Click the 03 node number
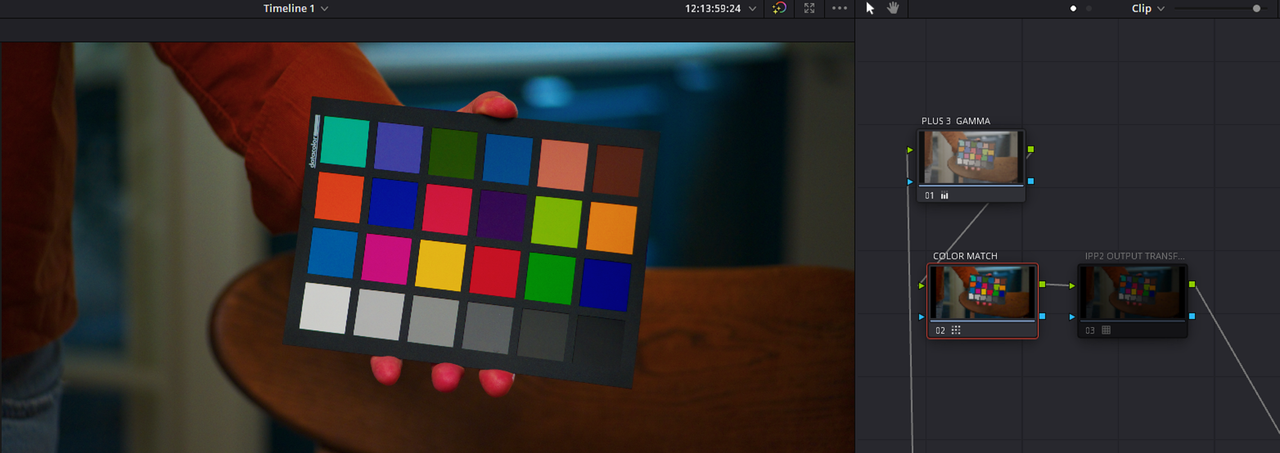The height and width of the screenshot is (453, 1280). point(1090,329)
